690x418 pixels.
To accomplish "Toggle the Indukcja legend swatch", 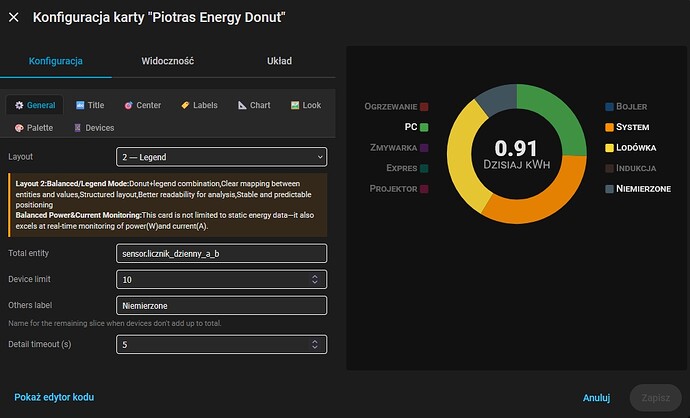I will pos(609,168).
